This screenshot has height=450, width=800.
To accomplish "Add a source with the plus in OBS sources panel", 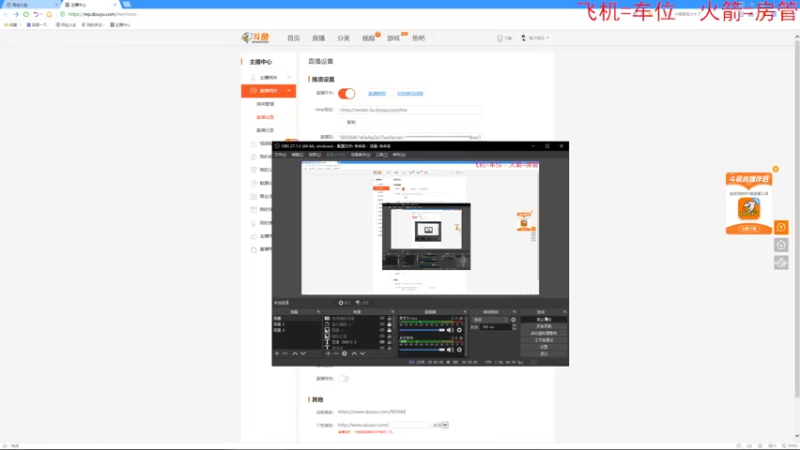I will tap(328, 353).
